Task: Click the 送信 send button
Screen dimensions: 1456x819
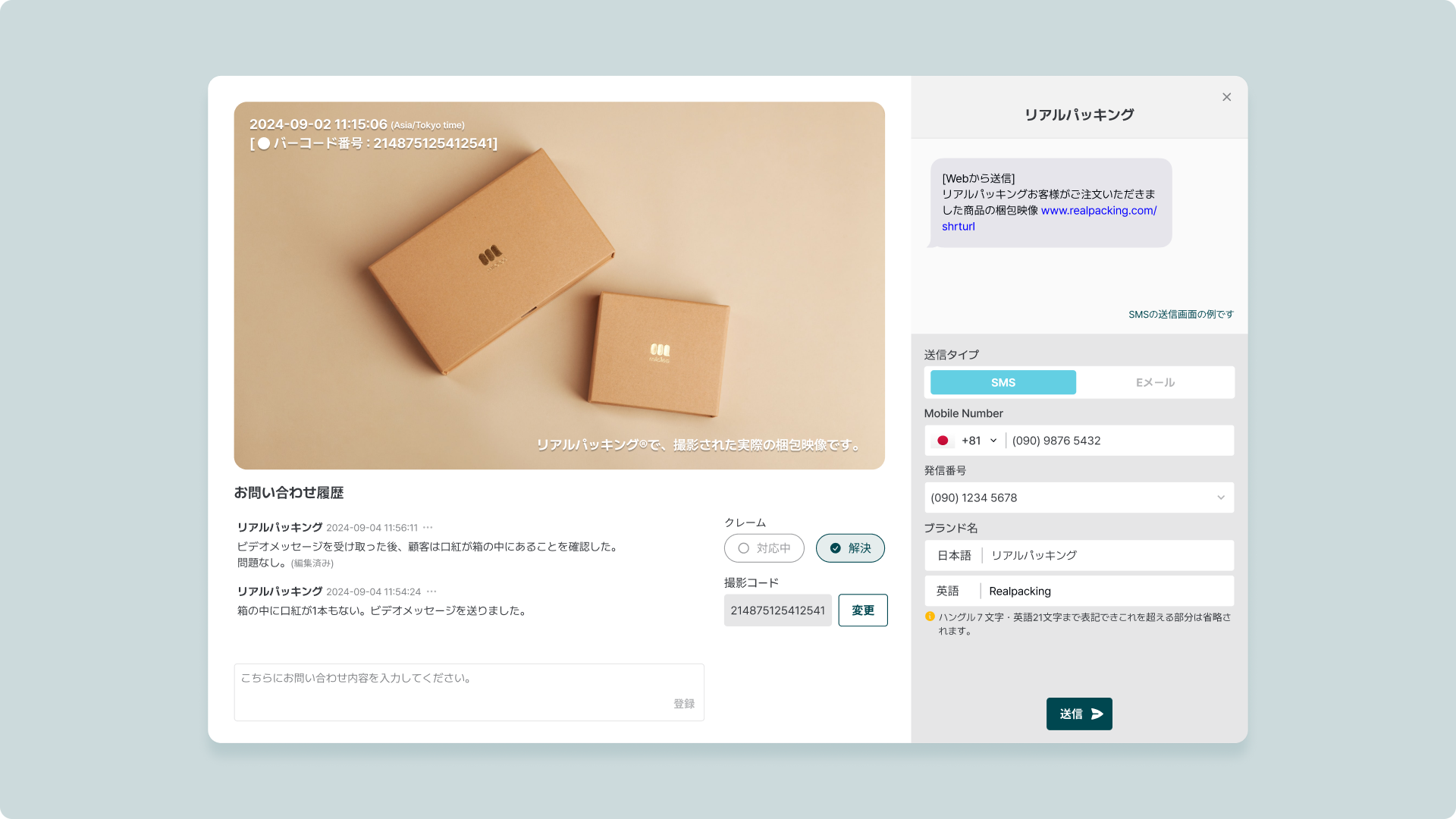Action: (x=1078, y=714)
